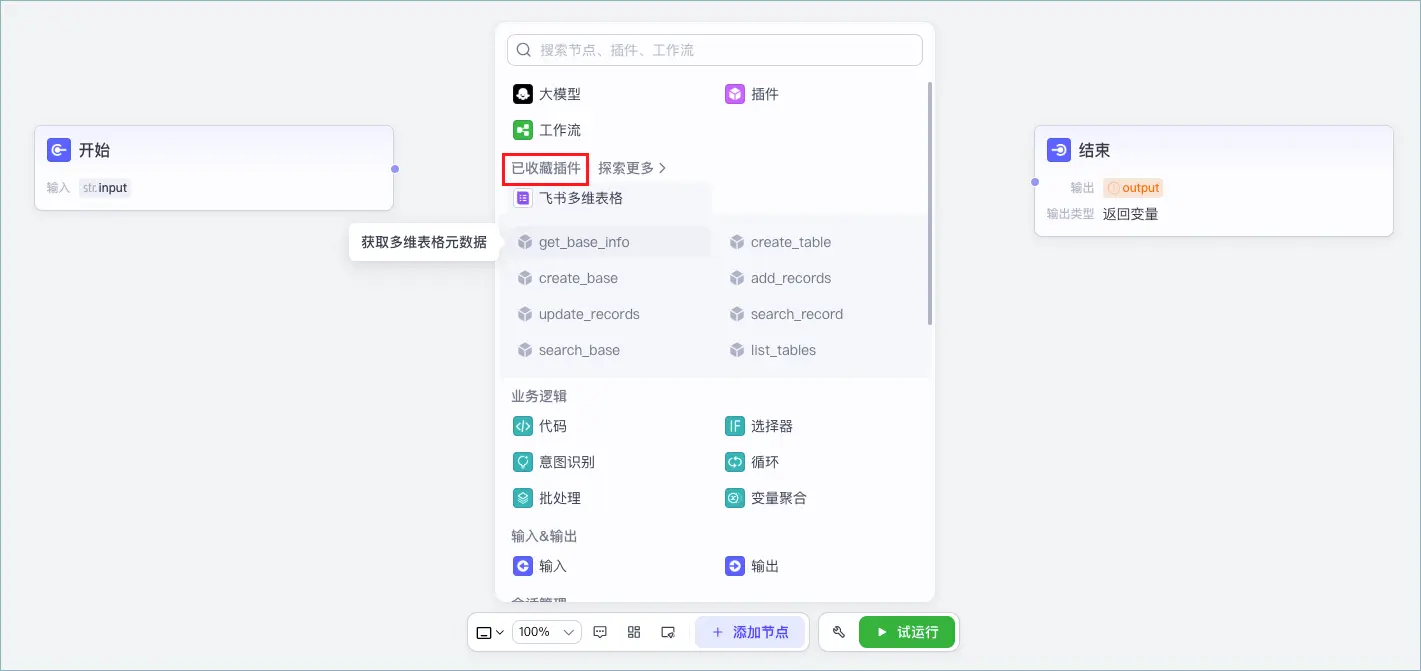This screenshot has width=1421, height=671.
Task: Insert an 输出 node
Action: [x=752, y=566]
